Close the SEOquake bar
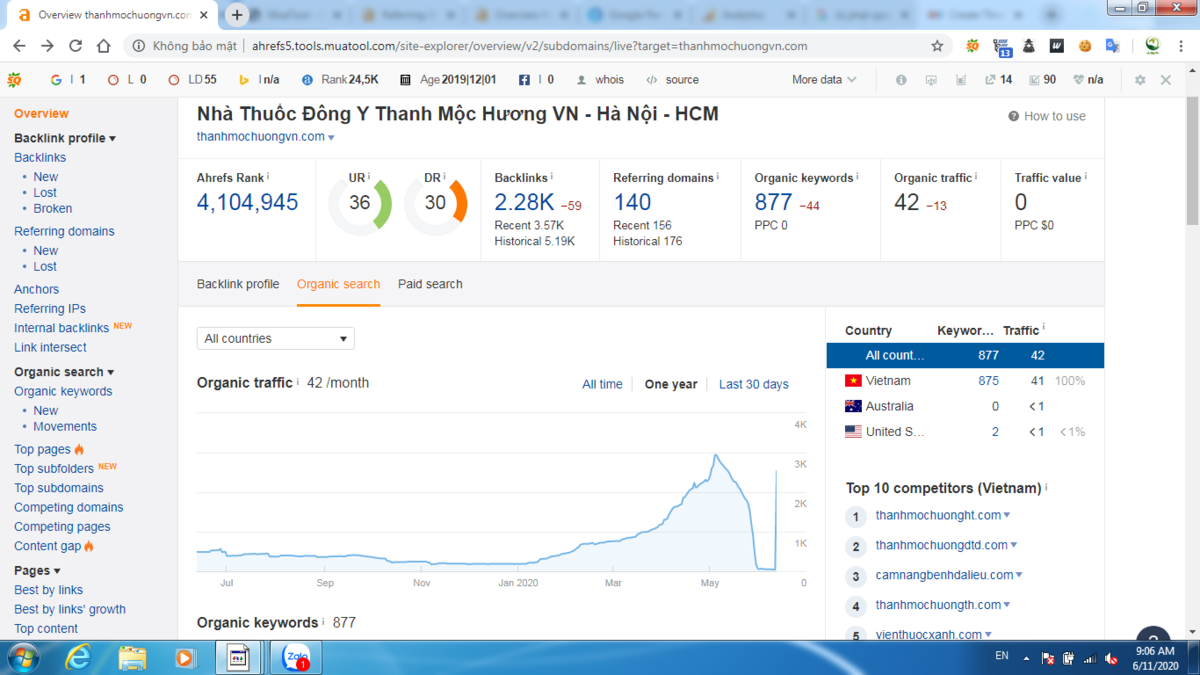Image resolution: width=1200 pixels, height=675 pixels. 1166,80
